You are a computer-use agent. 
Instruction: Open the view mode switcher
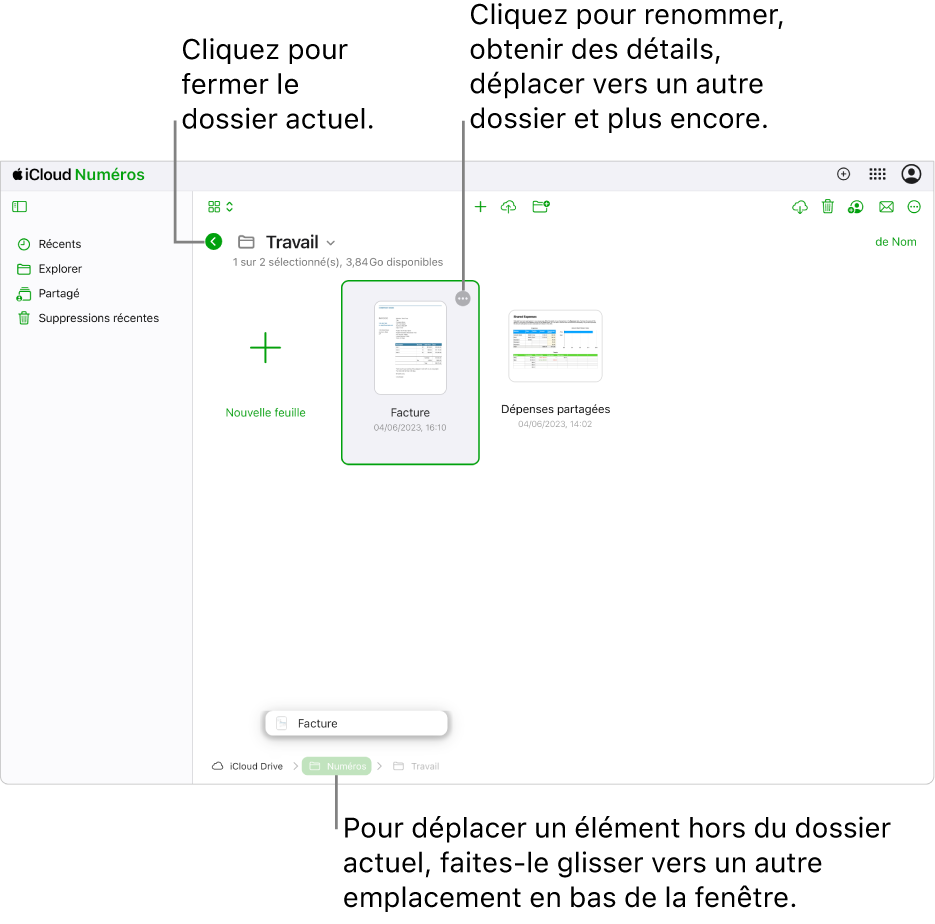click(x=220, y=207)
